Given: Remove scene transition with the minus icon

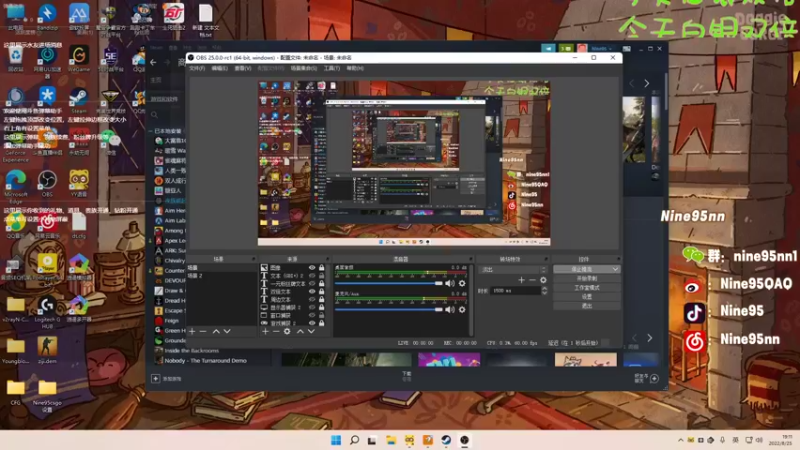Looking at the screenshot, I should pyautogui.click(x=532, y=280).
